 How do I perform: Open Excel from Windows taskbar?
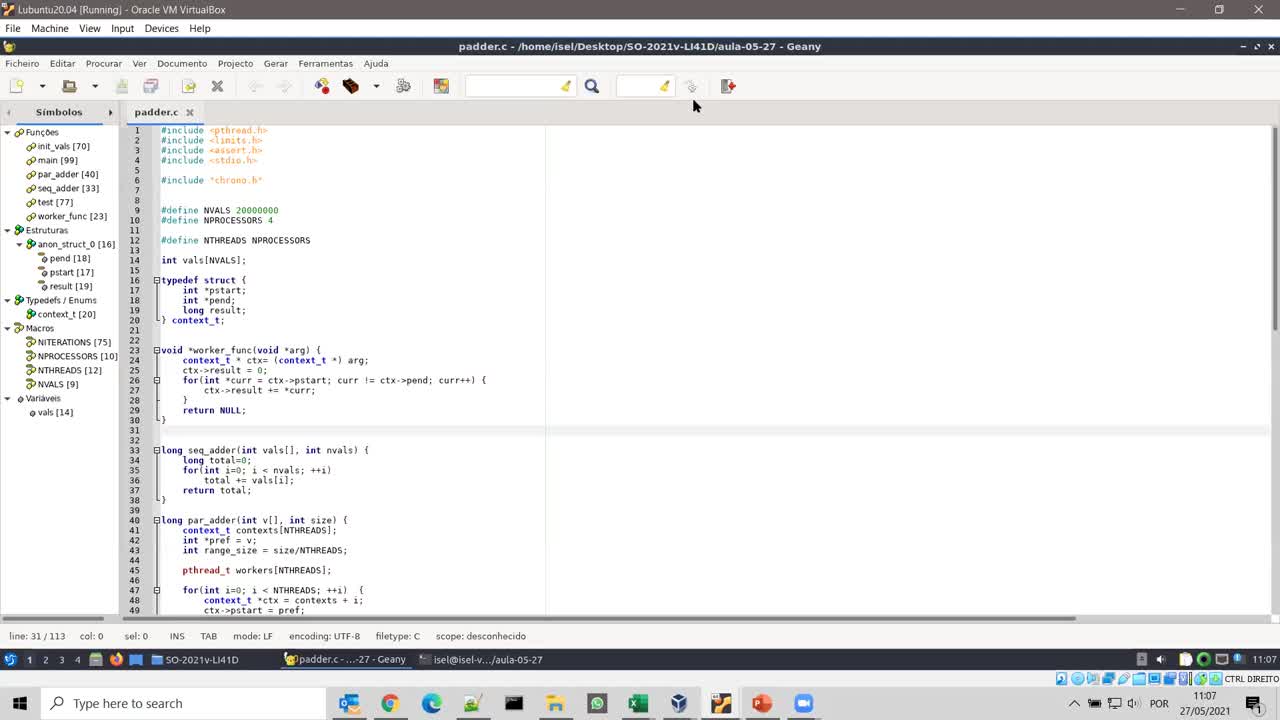[638, 703]
